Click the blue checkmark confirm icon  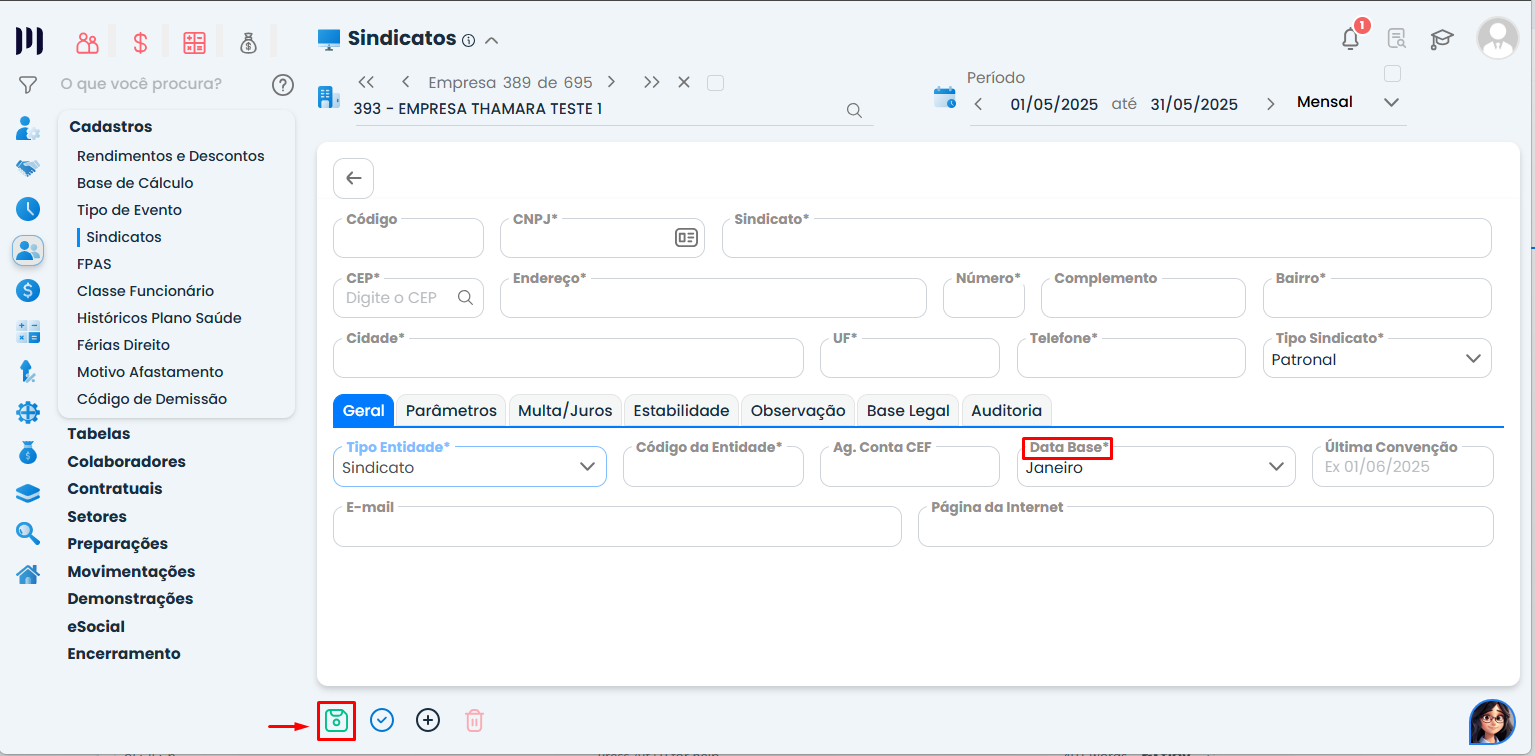point(382,720)
